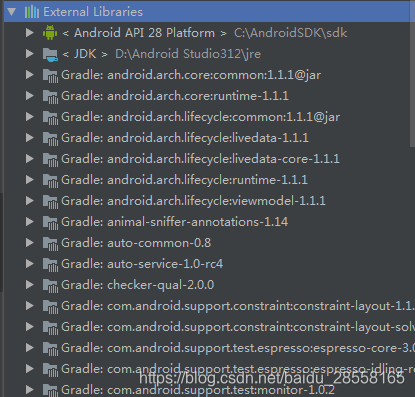Click library icon of android.arch.lifecycle:livedata-core-1.1.1
Image resolution: width=415 pixels, height=397 pixels.
click(x=50, y=160)
